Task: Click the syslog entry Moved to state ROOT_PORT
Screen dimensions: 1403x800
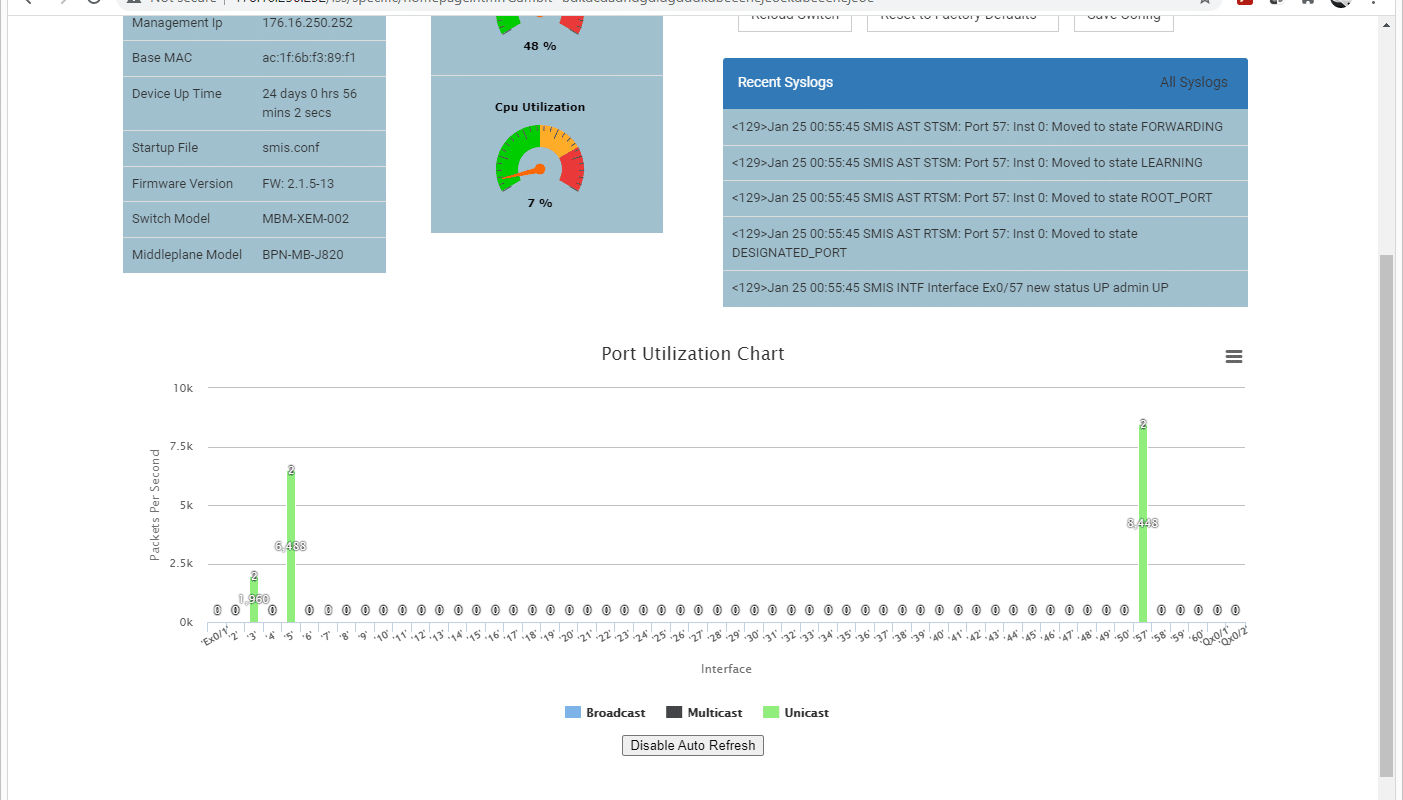Action: (985, 197)
